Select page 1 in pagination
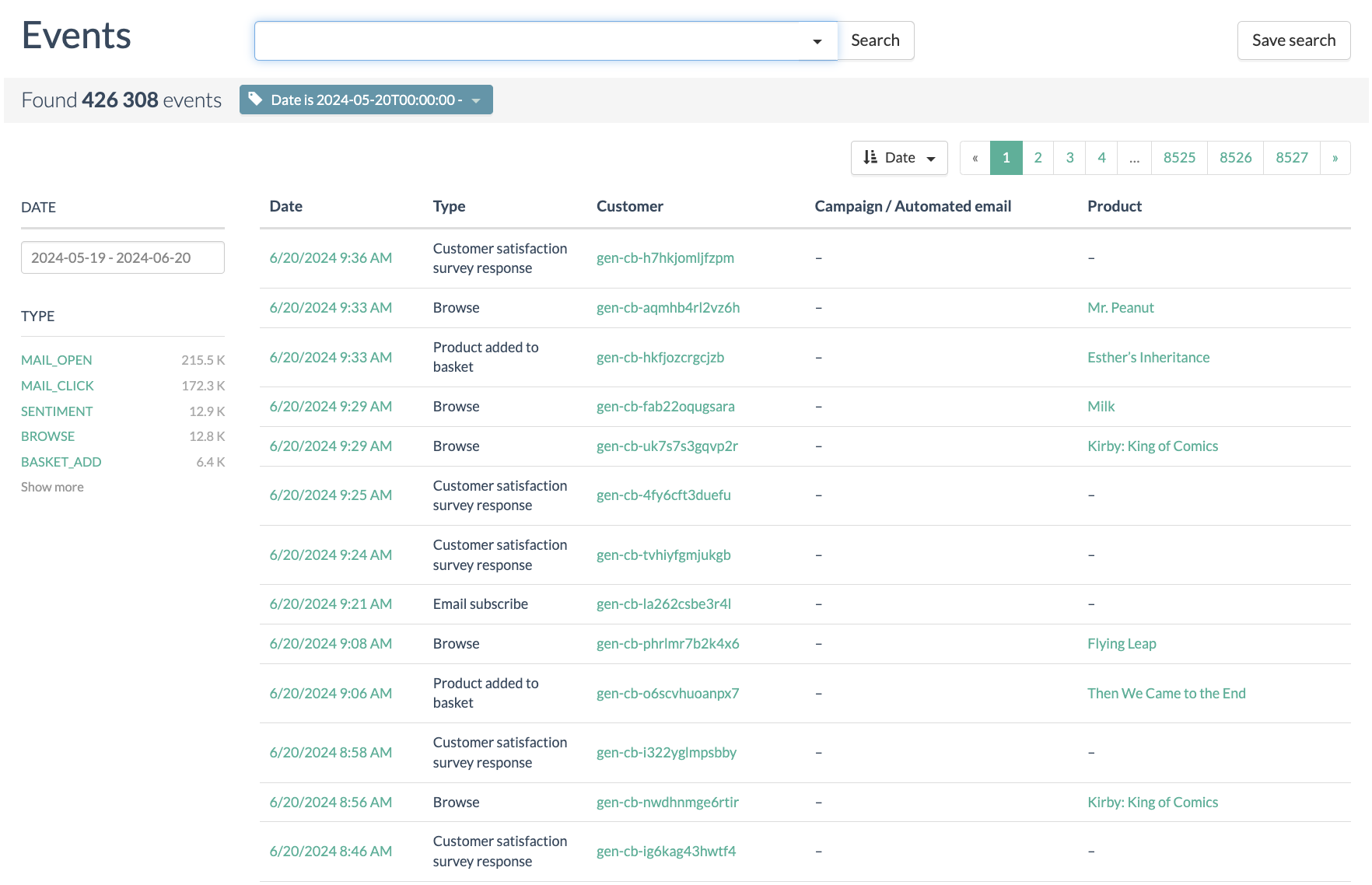This screenshot has width=1372, height=885. (x=1006, y=158)
